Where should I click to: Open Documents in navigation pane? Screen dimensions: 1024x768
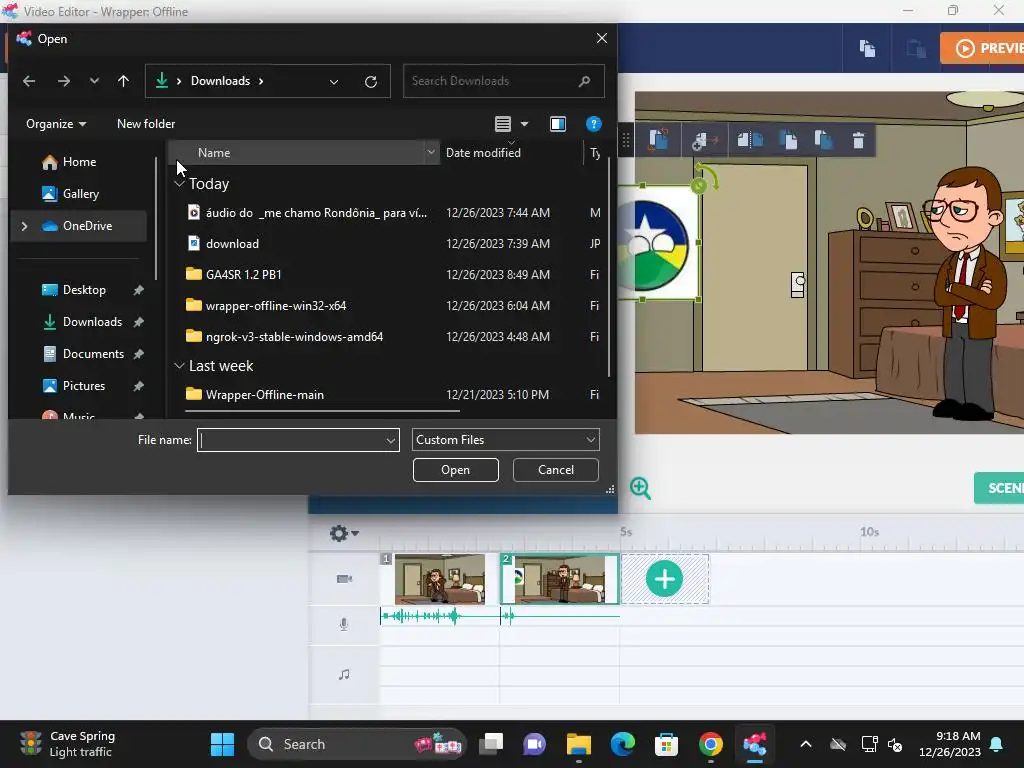93,354
